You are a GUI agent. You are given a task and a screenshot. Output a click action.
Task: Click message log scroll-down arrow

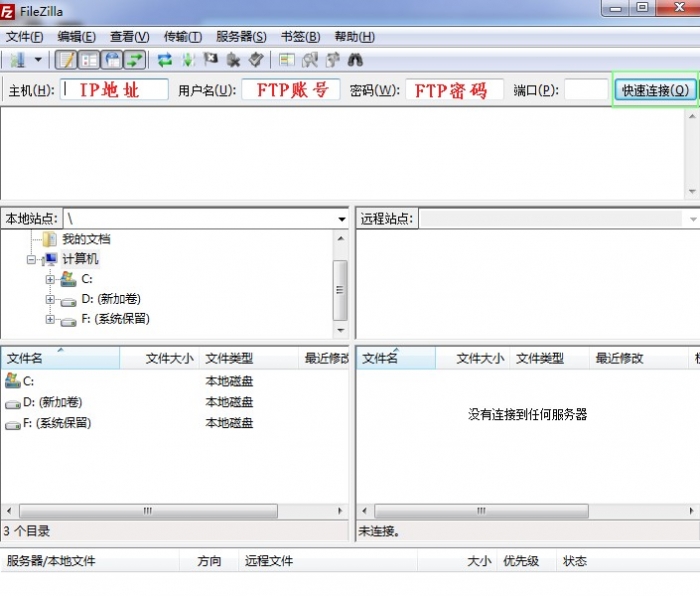692,192
